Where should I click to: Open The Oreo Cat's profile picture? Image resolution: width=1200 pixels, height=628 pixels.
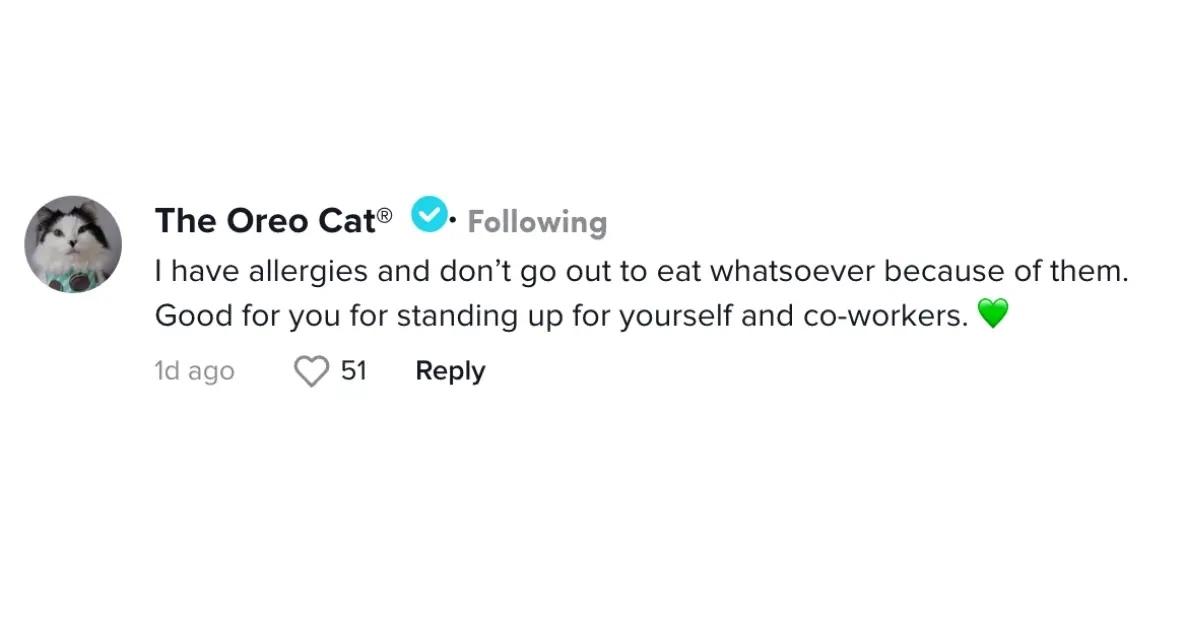tap(73, 244)
